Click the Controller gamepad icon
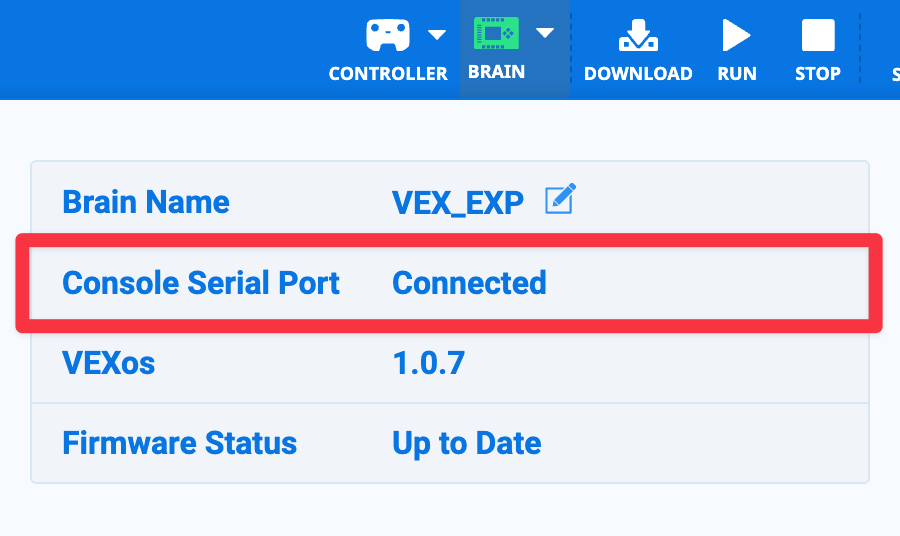Image resolution: width=900 pixels, height=536 pixels. (387, 36)
